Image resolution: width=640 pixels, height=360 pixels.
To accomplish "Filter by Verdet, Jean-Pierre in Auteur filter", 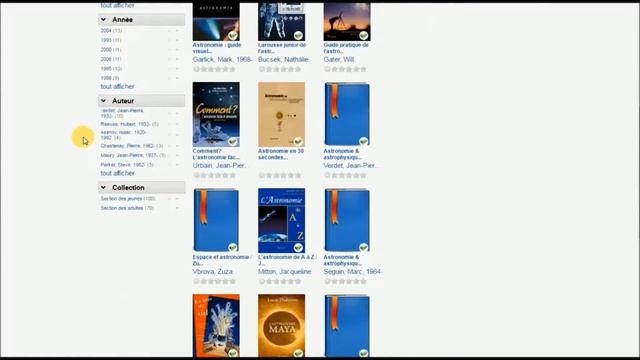I will pyautogui.click(x=122, y=113).
